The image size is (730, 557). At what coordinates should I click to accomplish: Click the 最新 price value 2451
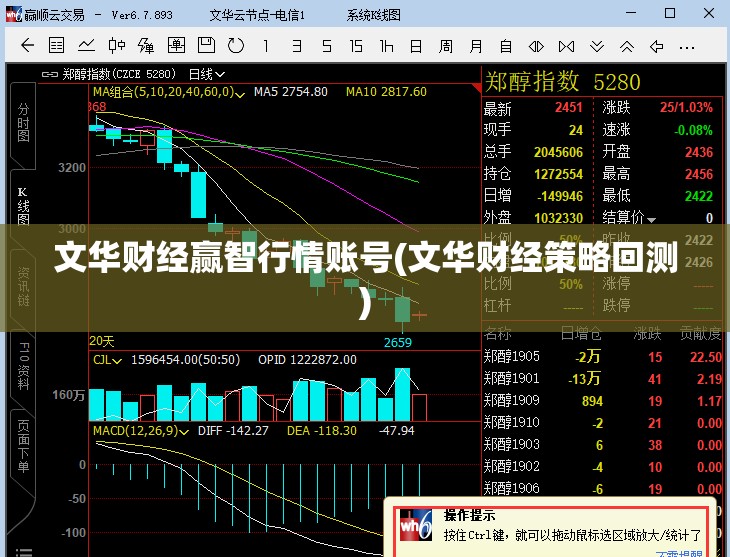tap(568, 108)
